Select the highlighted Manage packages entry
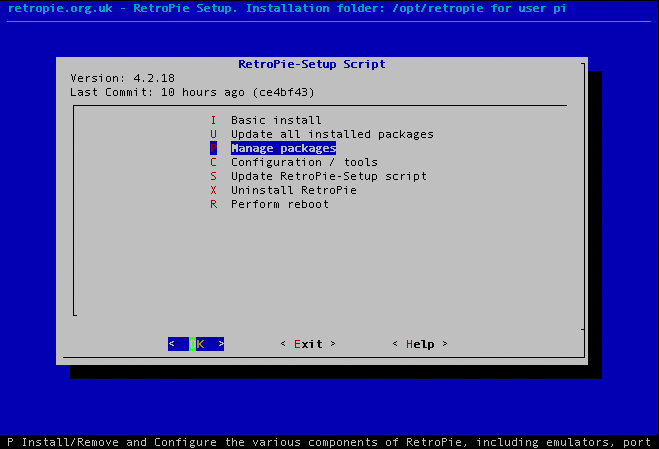The image size is (659, 449). coord(283,148)
